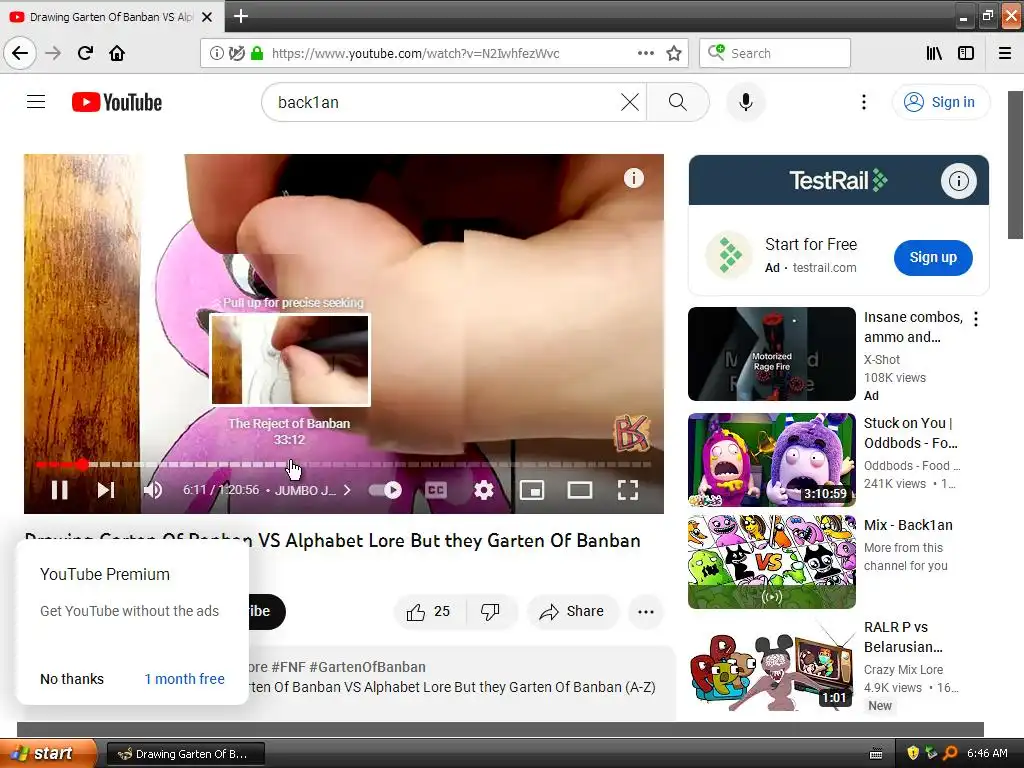Select Drawing Garten Of B taskbar item
The width and height of the screenshot is (1024, 768).
(186, 754)
